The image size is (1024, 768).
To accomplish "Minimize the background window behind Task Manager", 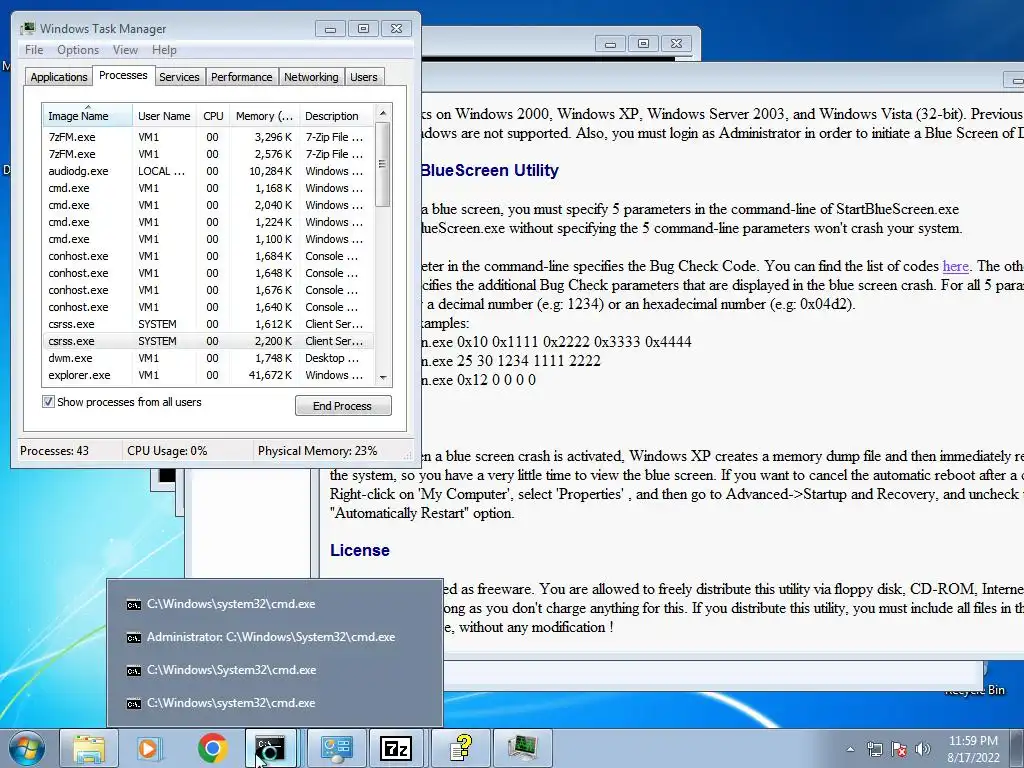I will (x=611, y=44).
